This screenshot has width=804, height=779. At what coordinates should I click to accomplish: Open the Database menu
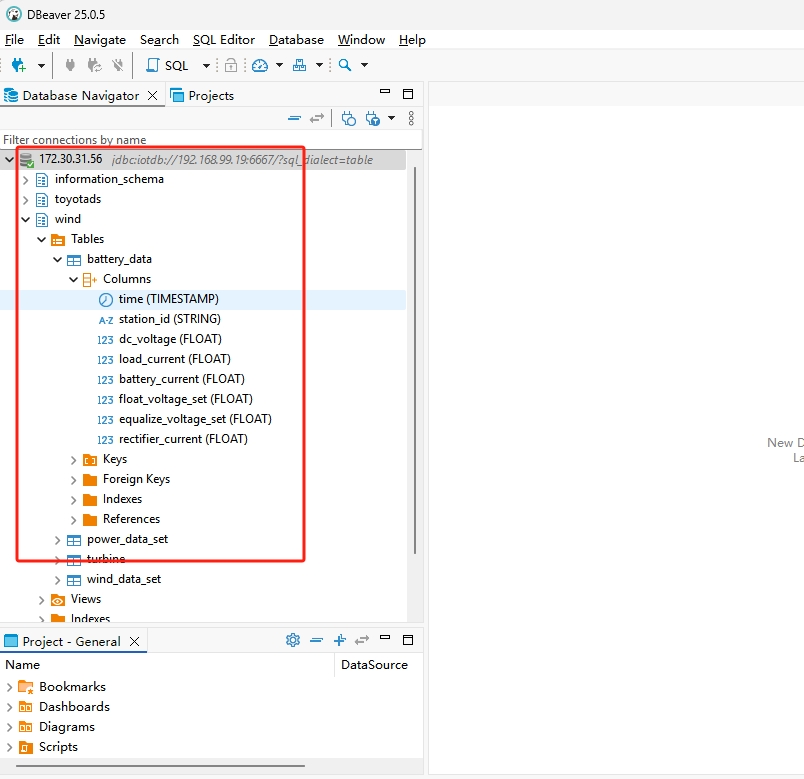point(296,40)
